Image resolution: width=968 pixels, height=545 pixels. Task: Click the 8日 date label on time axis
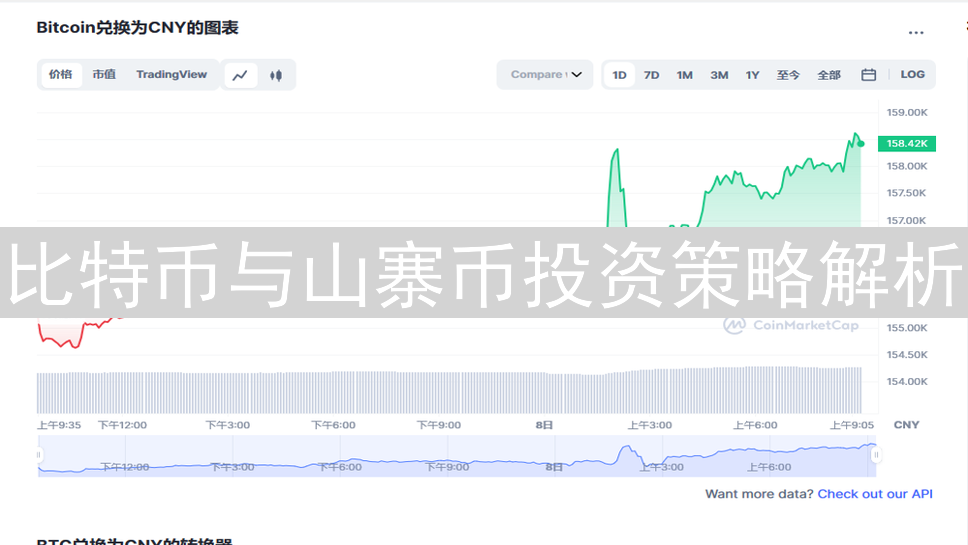coord(544,425)
